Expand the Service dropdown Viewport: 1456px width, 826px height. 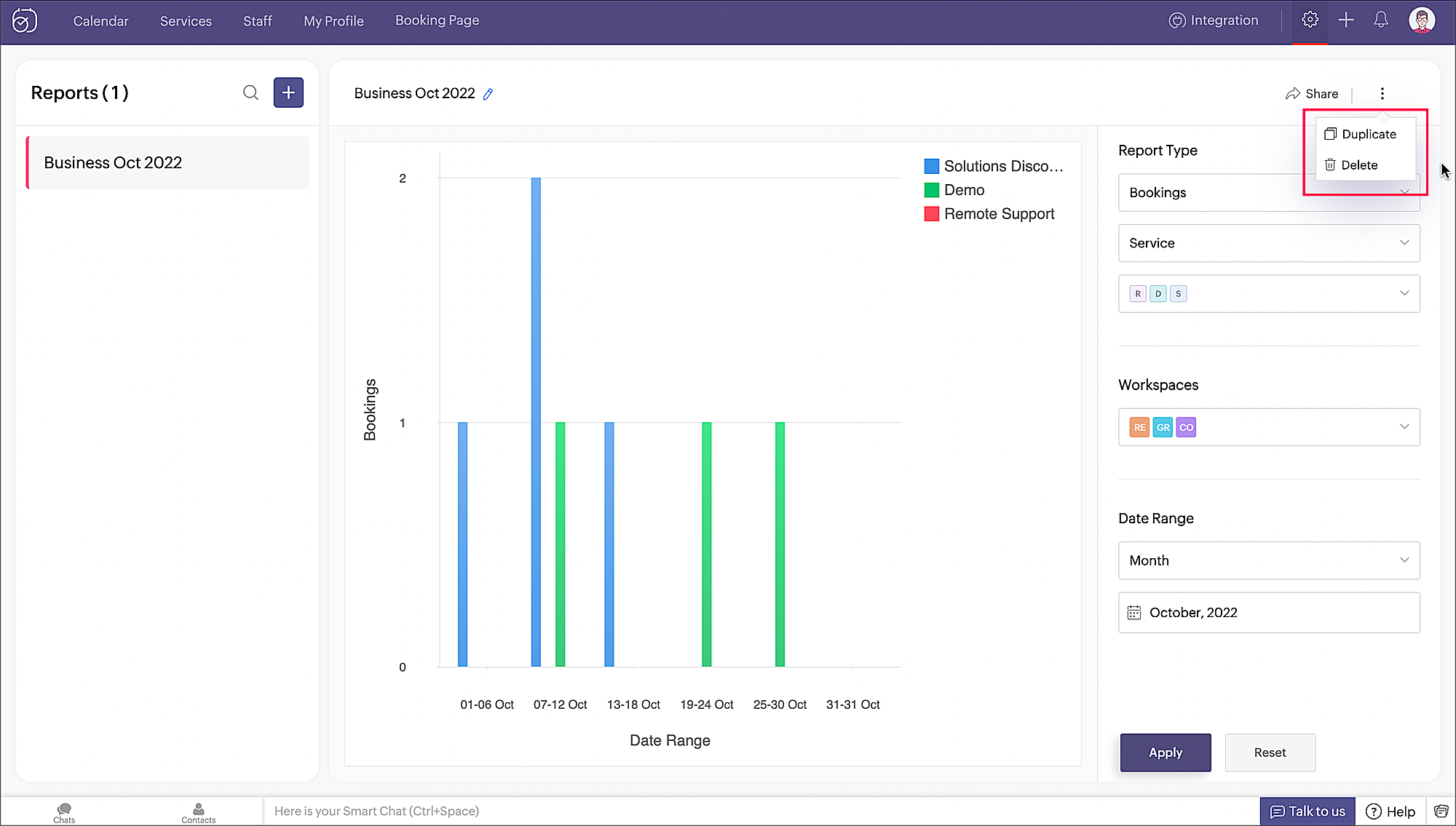tap(1269, 243)
